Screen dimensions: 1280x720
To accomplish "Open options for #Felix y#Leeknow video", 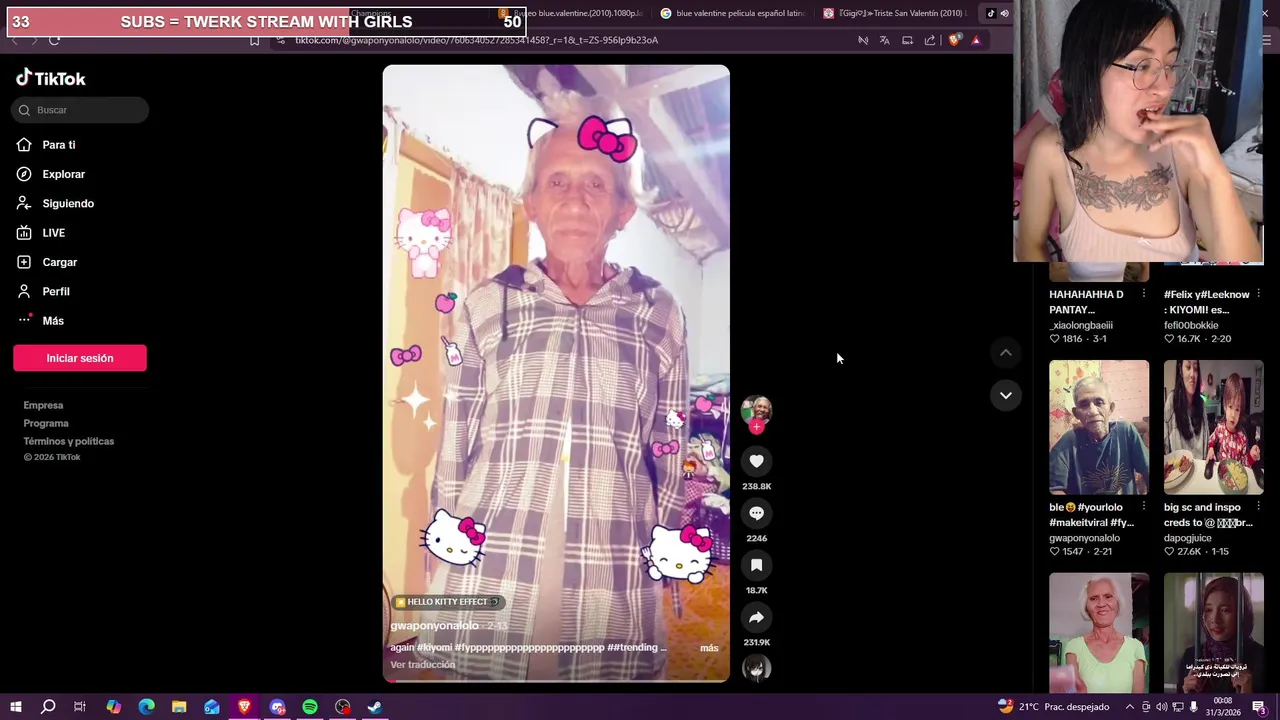I will pos(1258,294).
